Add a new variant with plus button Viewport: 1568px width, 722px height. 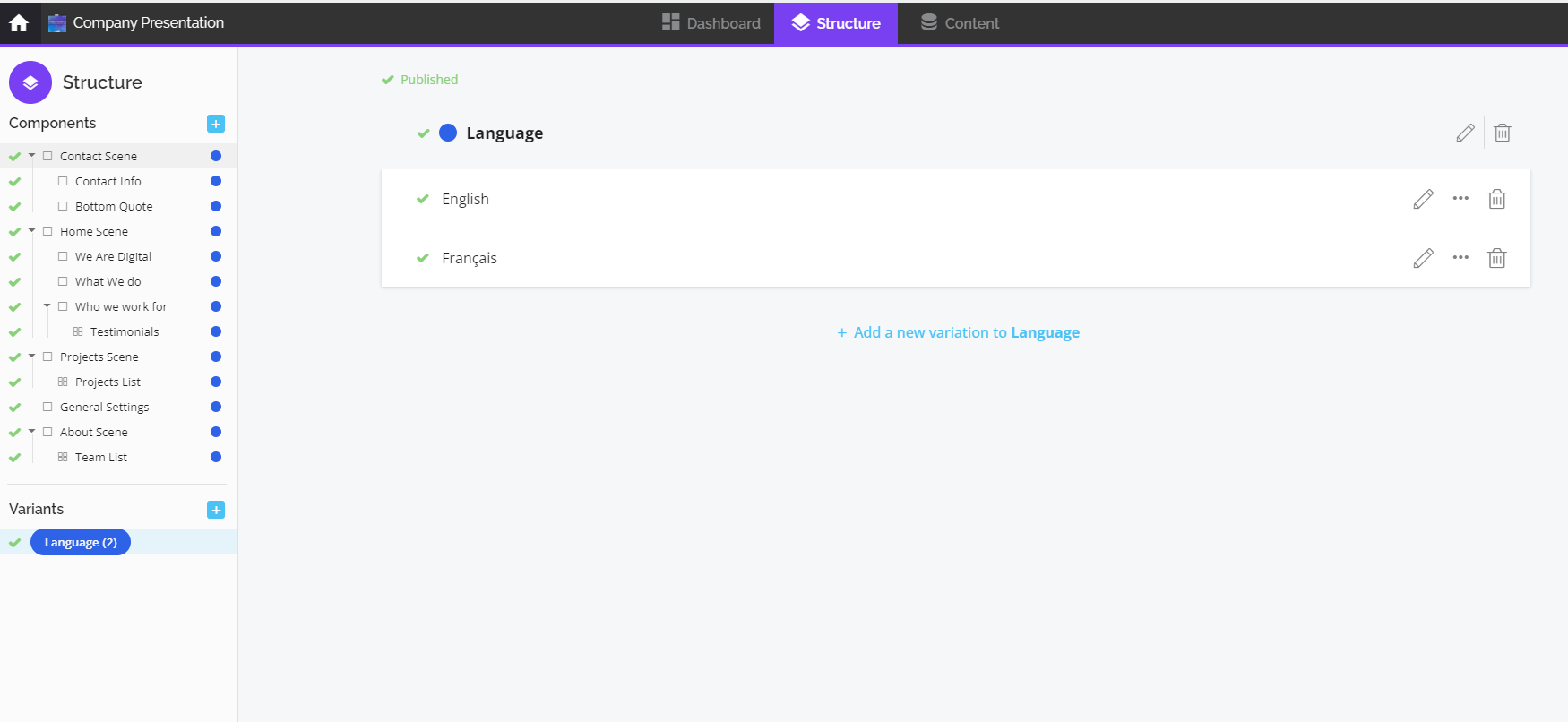[x=216, y=510]
